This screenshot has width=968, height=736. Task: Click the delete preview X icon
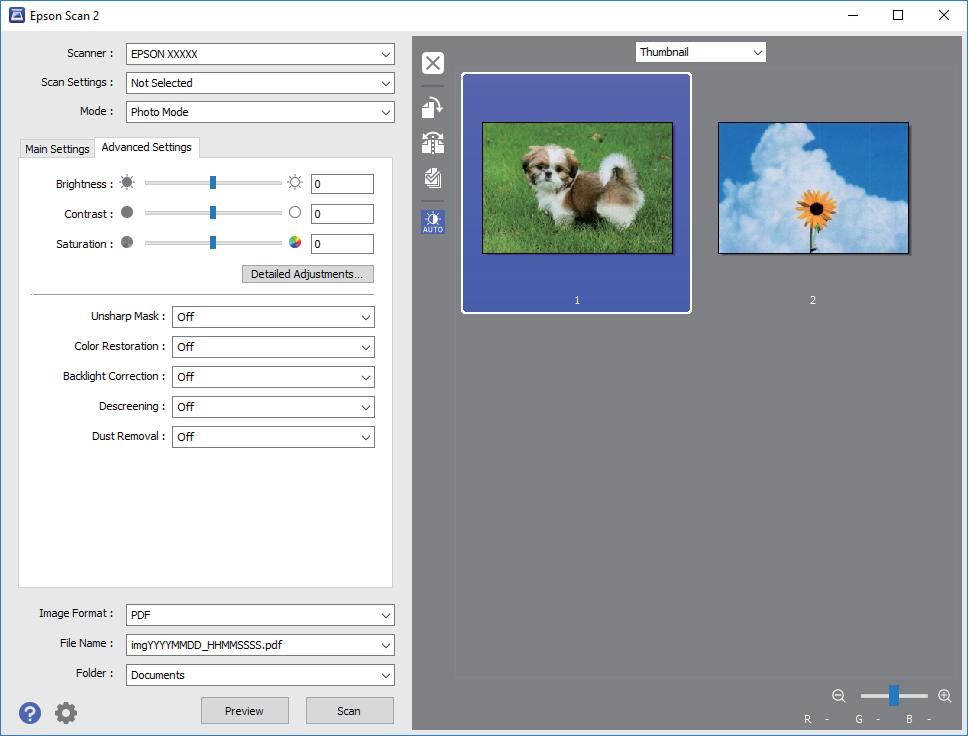coord(433,63)
